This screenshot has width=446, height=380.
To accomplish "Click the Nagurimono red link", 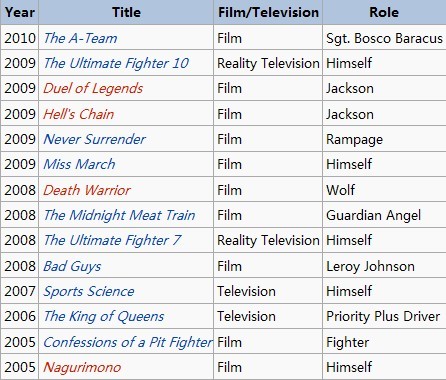I will click(x=82, y=367).
